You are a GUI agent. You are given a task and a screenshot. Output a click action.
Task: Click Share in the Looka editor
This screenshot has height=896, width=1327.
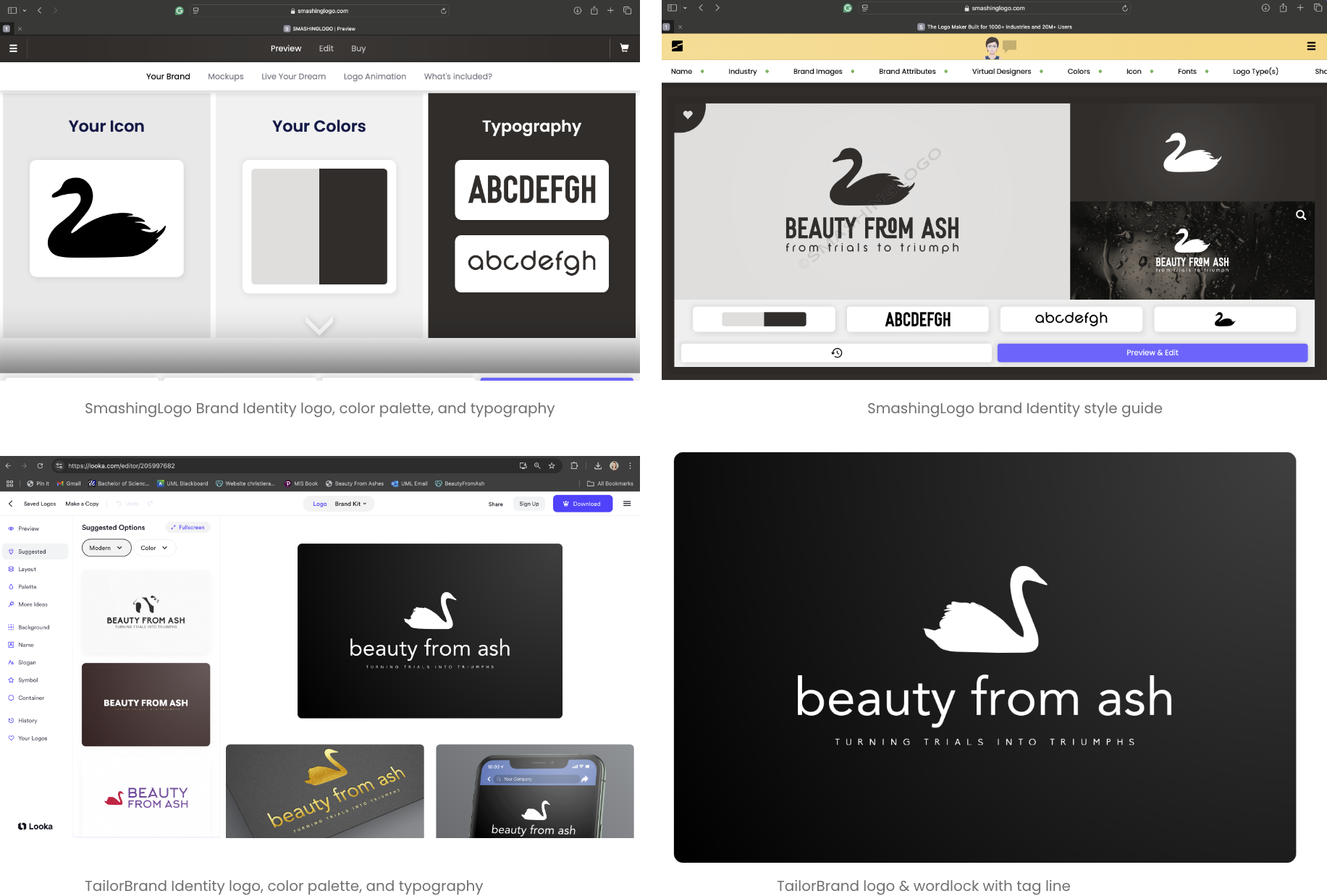496,504
